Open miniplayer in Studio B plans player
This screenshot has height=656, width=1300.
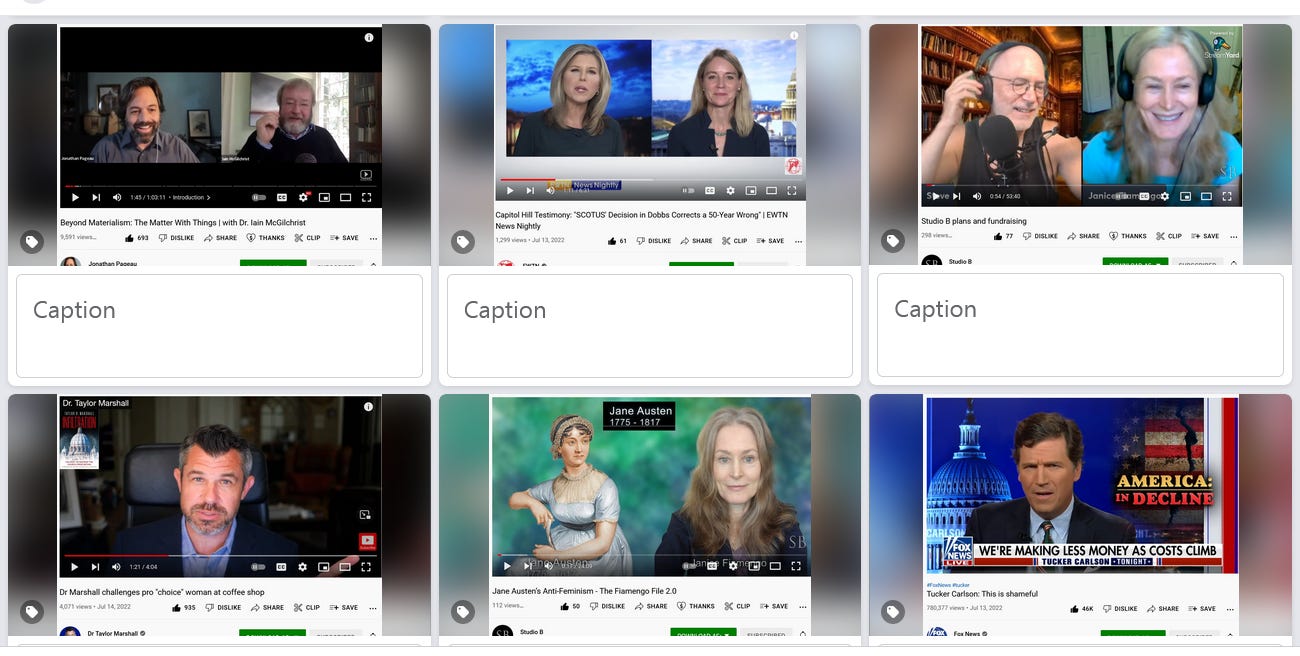point(1185,196)
